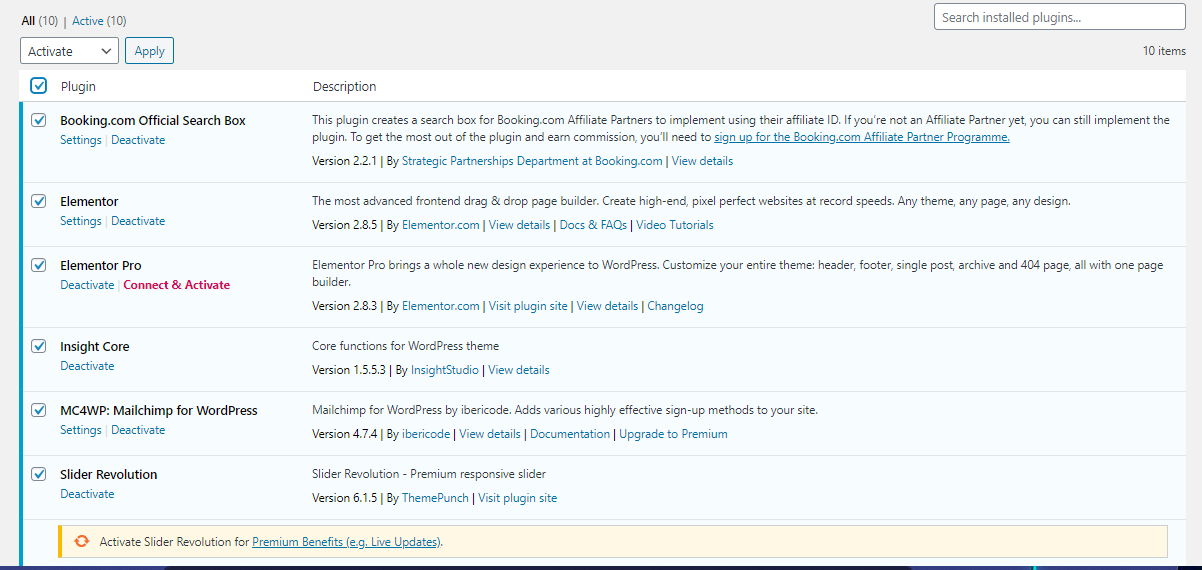This screenshot has width=1202, height=570.
Task: Click the Slider Revolution plugin name
Action: tap(109, 474)
